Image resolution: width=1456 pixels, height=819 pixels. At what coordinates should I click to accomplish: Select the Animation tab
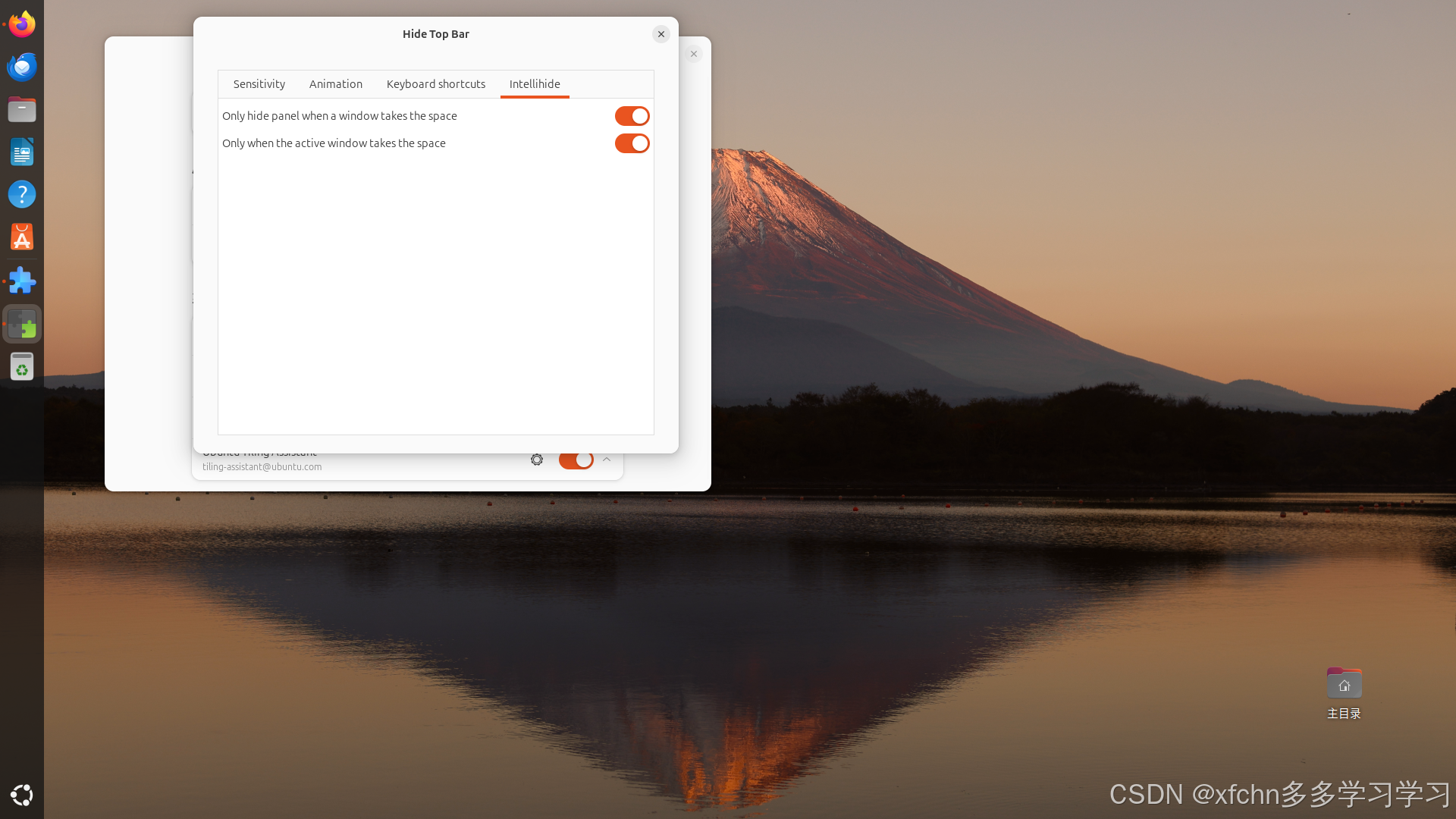[x=336, y=83]
